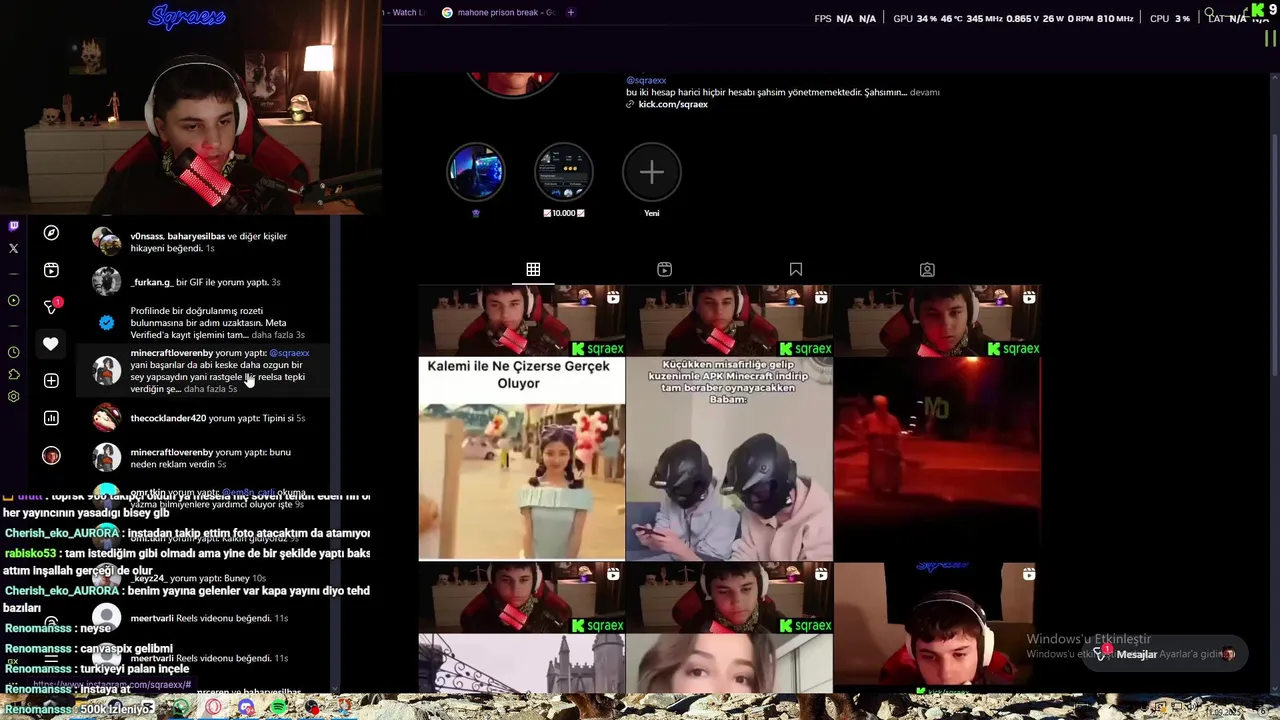Add new highlight with 'Yeni' plus button
The image size is (1280, 720).
tap(652, 173)
